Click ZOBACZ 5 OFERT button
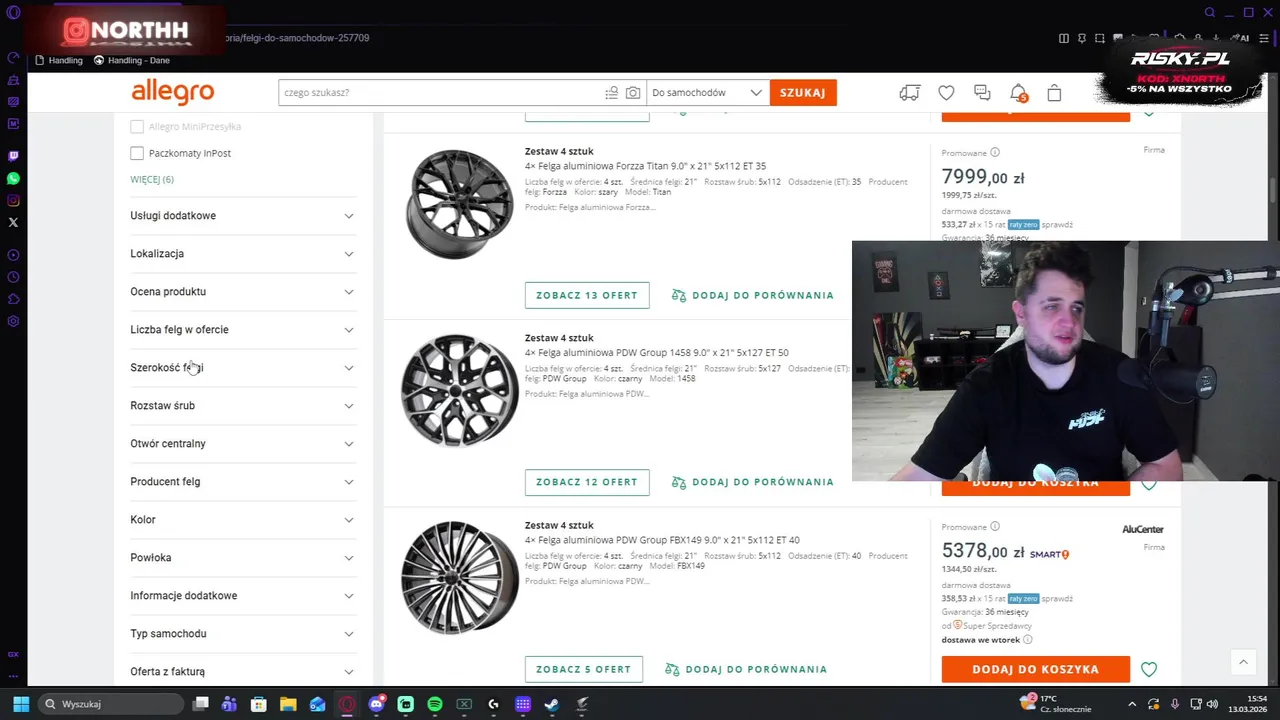 click(584, 669)
